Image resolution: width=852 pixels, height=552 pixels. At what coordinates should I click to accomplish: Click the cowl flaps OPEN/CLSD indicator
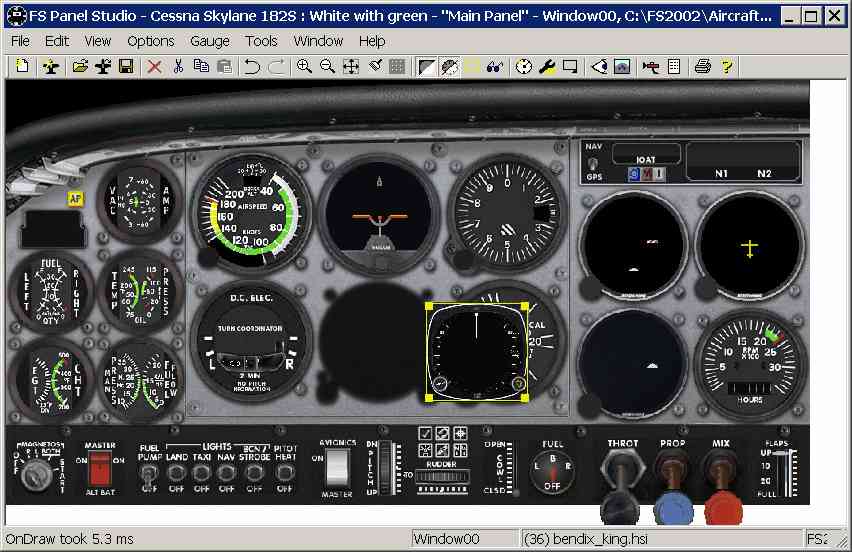click(x=509, y=468)
